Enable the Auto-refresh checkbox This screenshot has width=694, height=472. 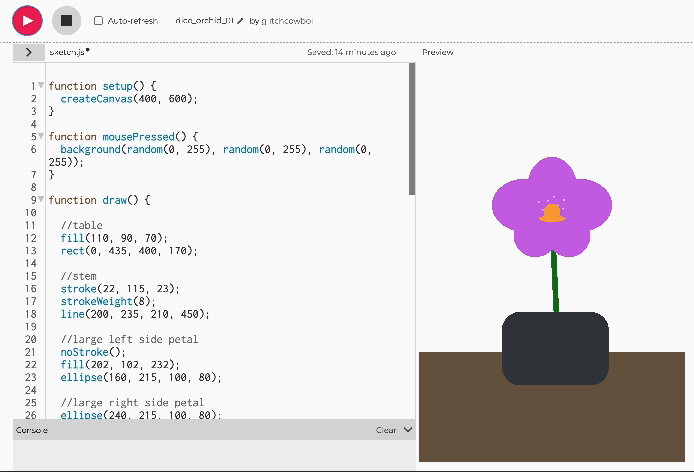point(98,21)
